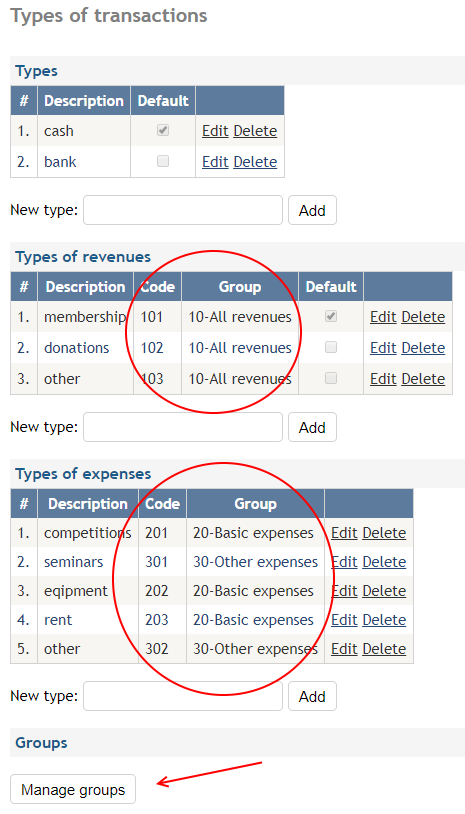The height and width of the screenshot is (814, 465).
Task: Click Add button under Types of expenses
Action: 312,696
